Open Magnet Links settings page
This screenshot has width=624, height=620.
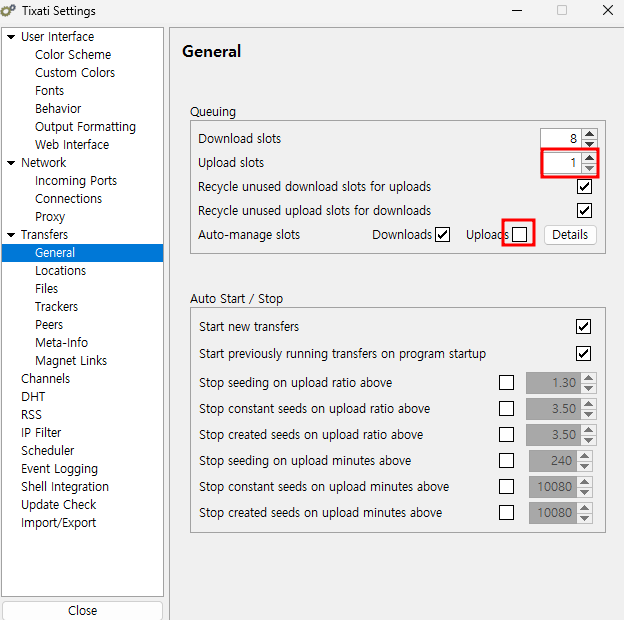[71, 361]
